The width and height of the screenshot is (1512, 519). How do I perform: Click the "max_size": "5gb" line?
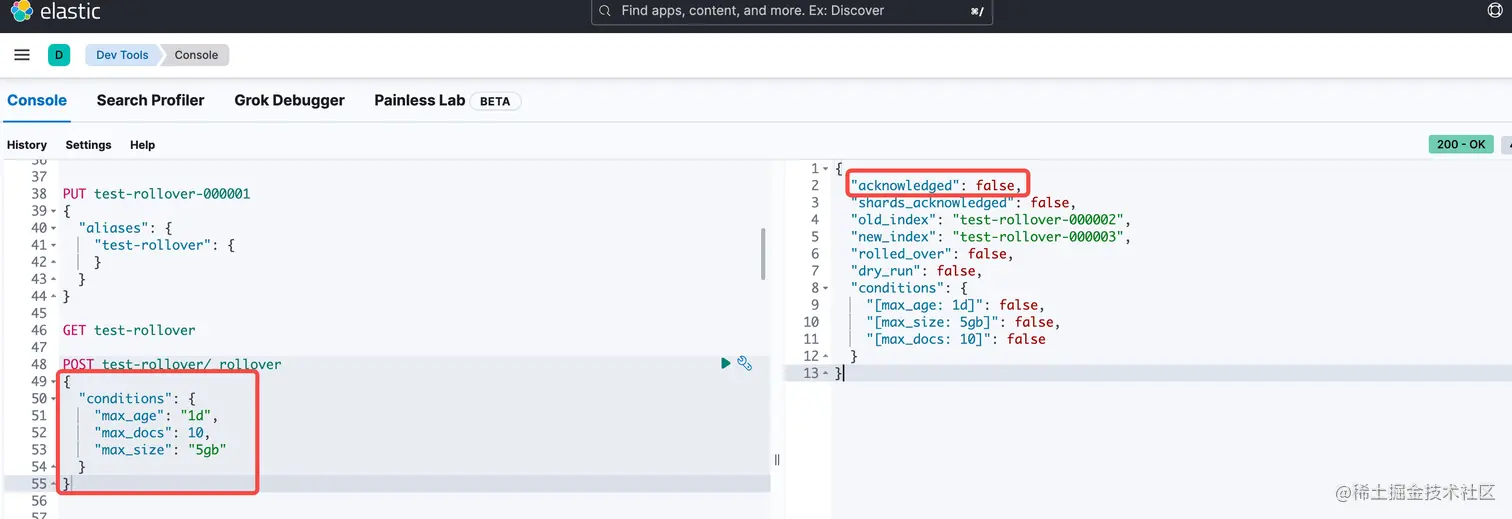tap(160, 449)
